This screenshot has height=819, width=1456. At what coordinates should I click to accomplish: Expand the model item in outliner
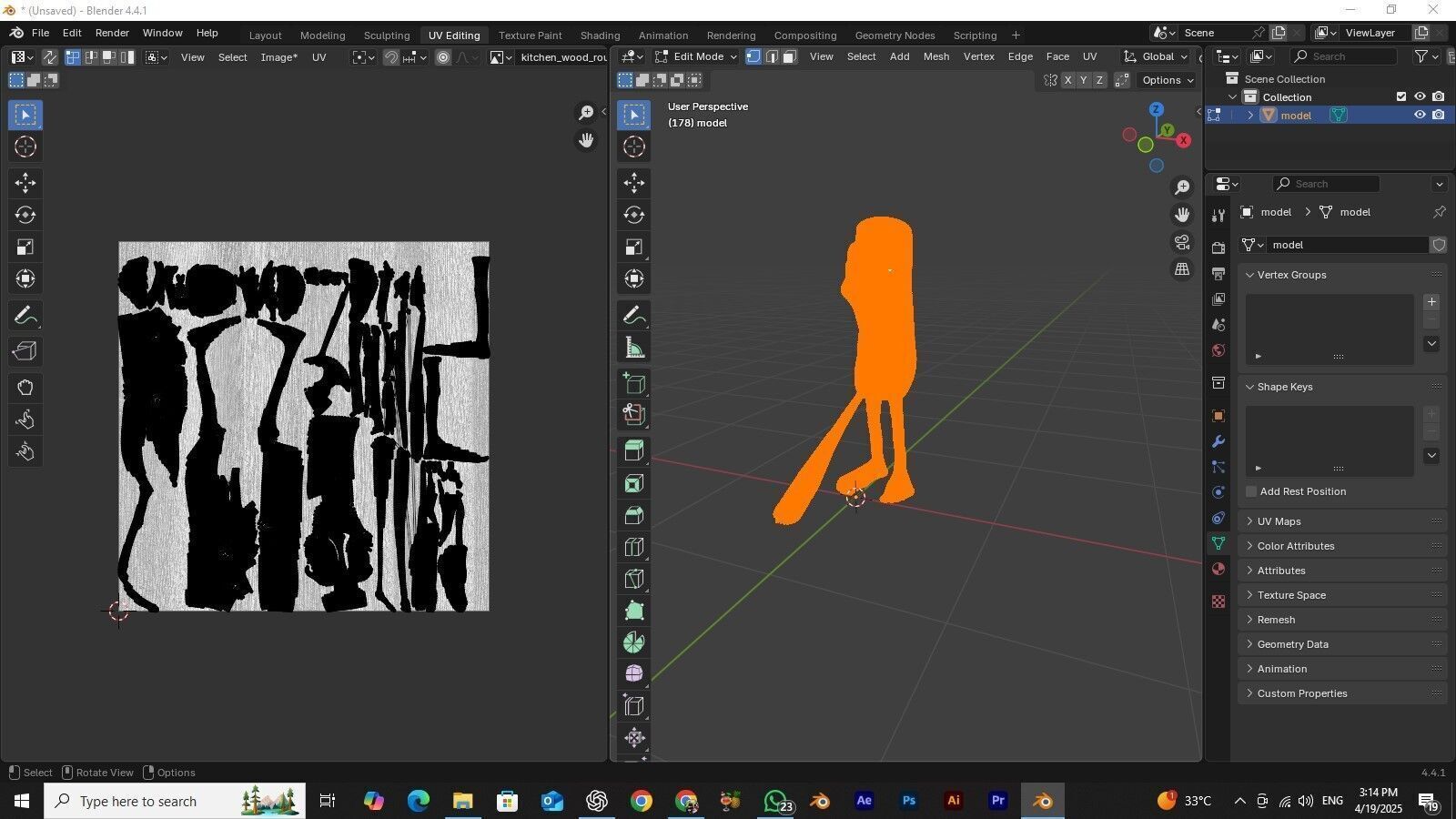click(1250, 116)
